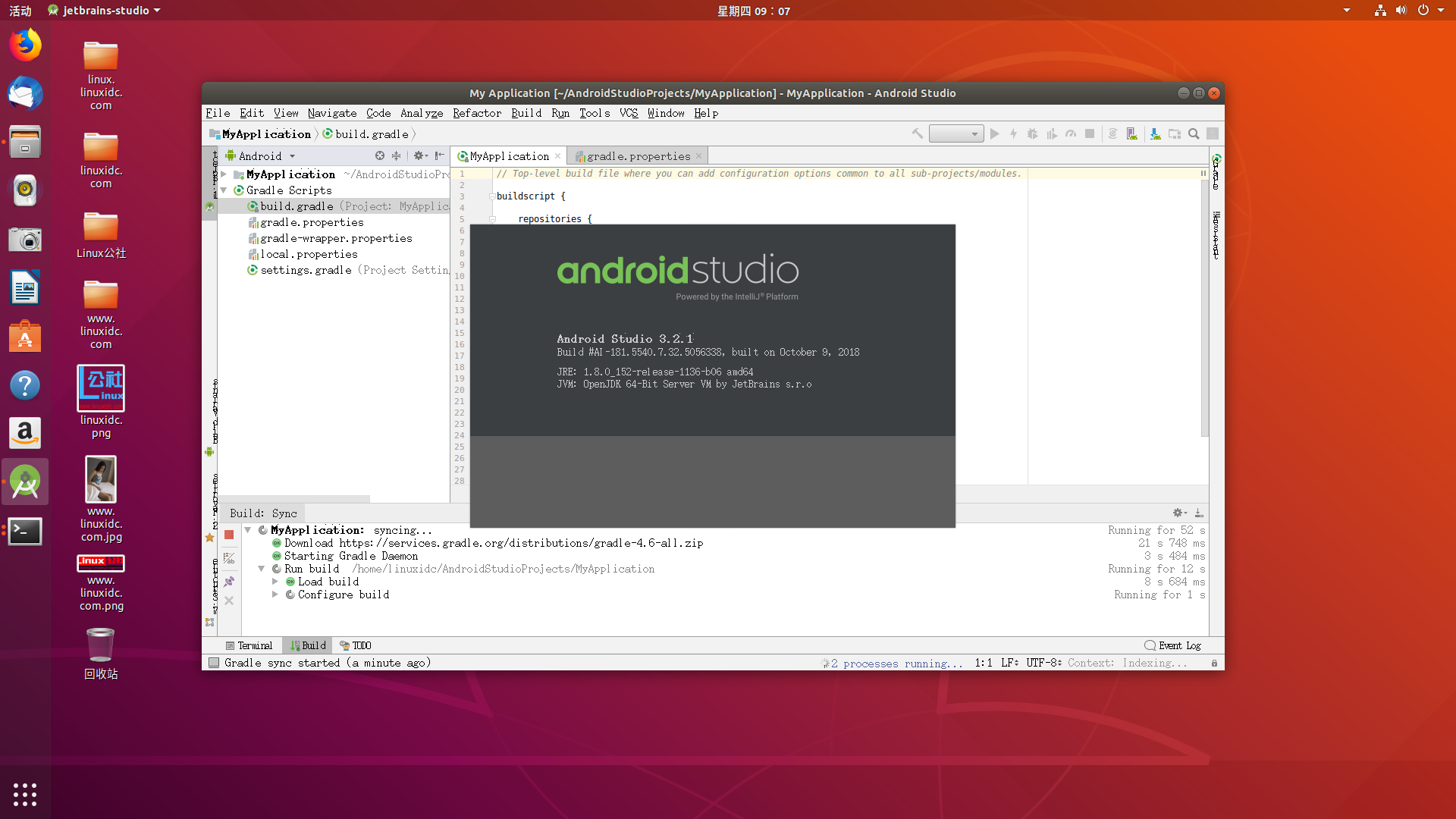
Task: Click scroll from source target icon
Action: 380,155
